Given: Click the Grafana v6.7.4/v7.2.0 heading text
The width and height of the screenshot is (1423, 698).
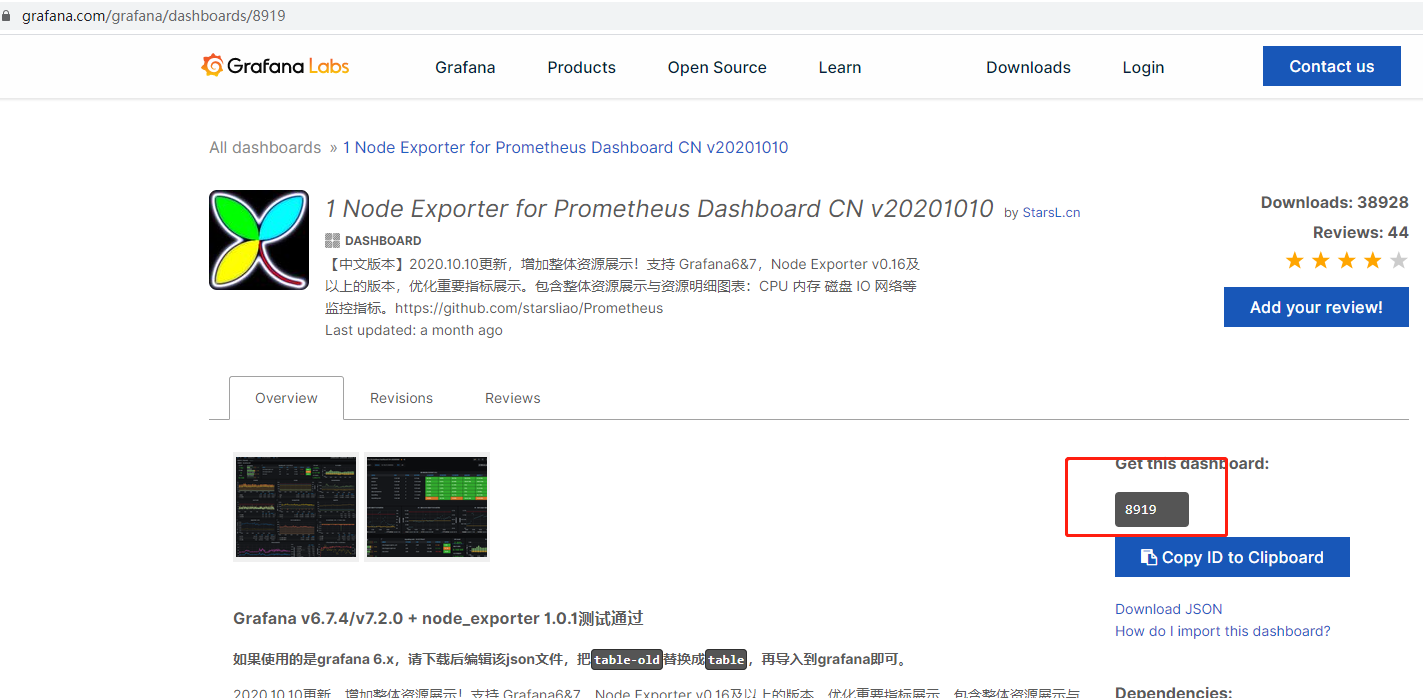Looking at the screenshot, I should click(438, 618).
